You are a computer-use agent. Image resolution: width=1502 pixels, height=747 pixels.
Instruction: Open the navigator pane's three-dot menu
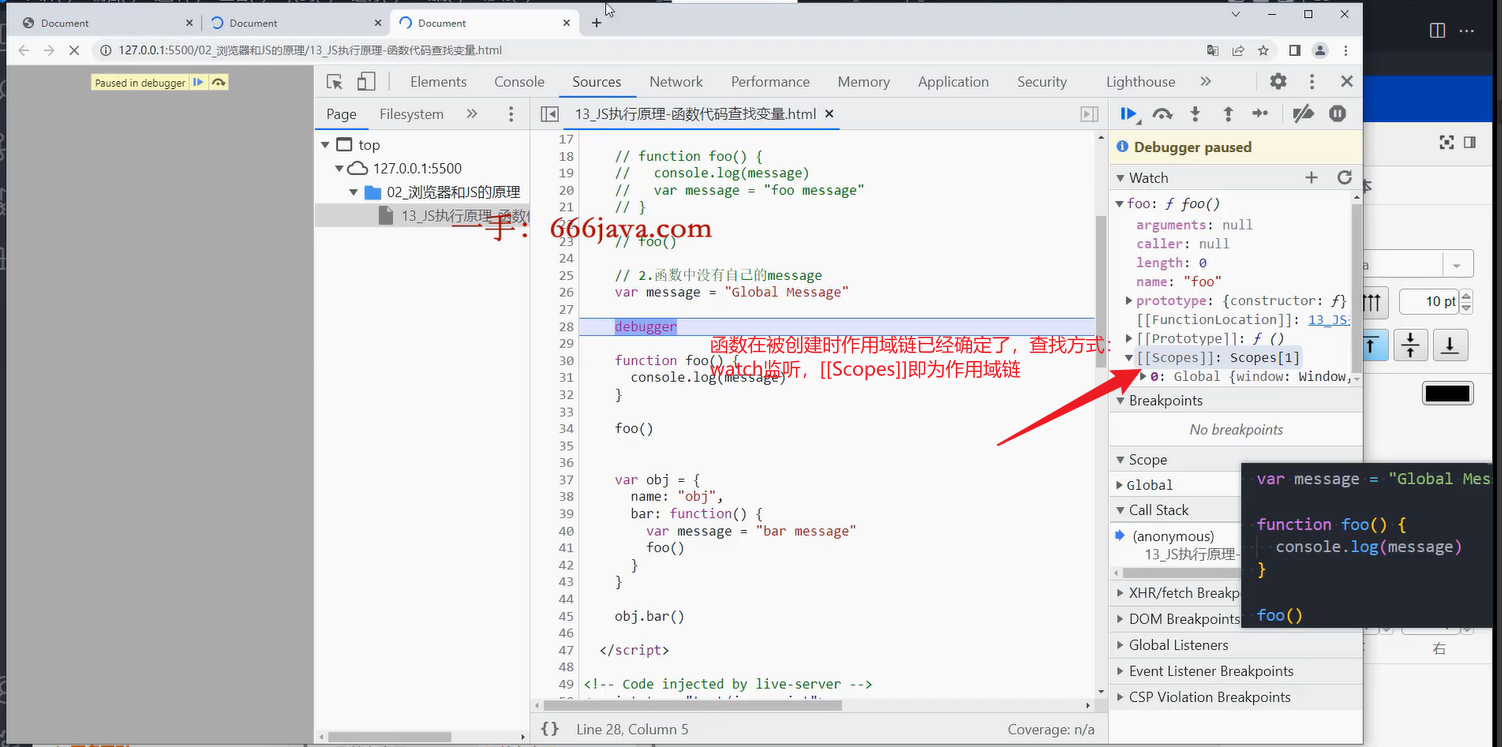511,114
